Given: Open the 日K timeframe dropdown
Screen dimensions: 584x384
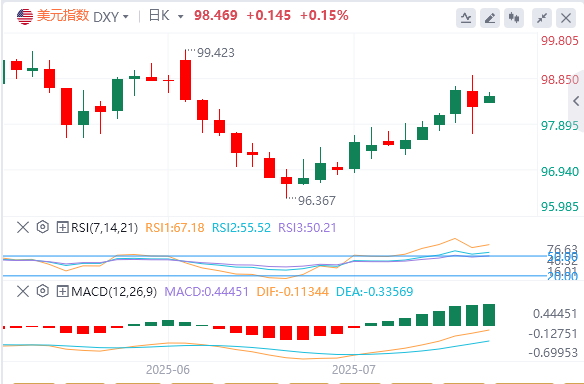Looking at the screenshot, I should (x=166, y=16).
